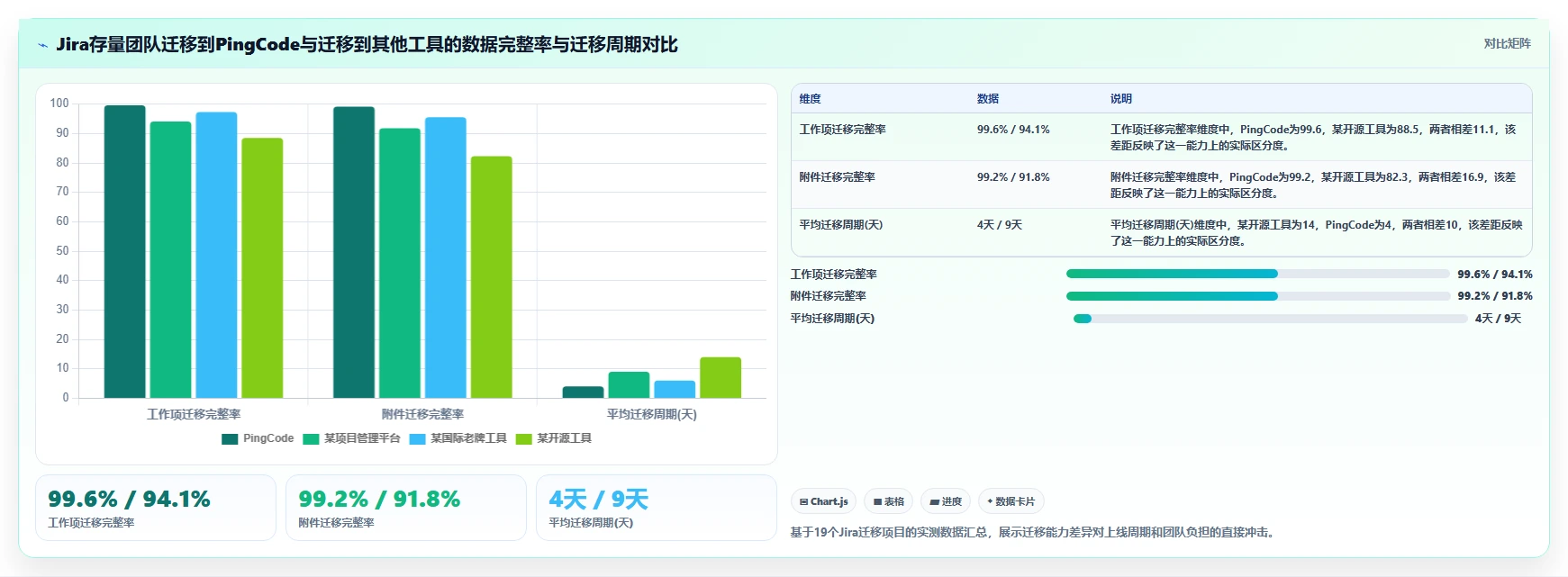This screenshot has width=1568, height=577.
Task: Click the 99.6% / 94.1% stat card
Action: pos(156,508)
